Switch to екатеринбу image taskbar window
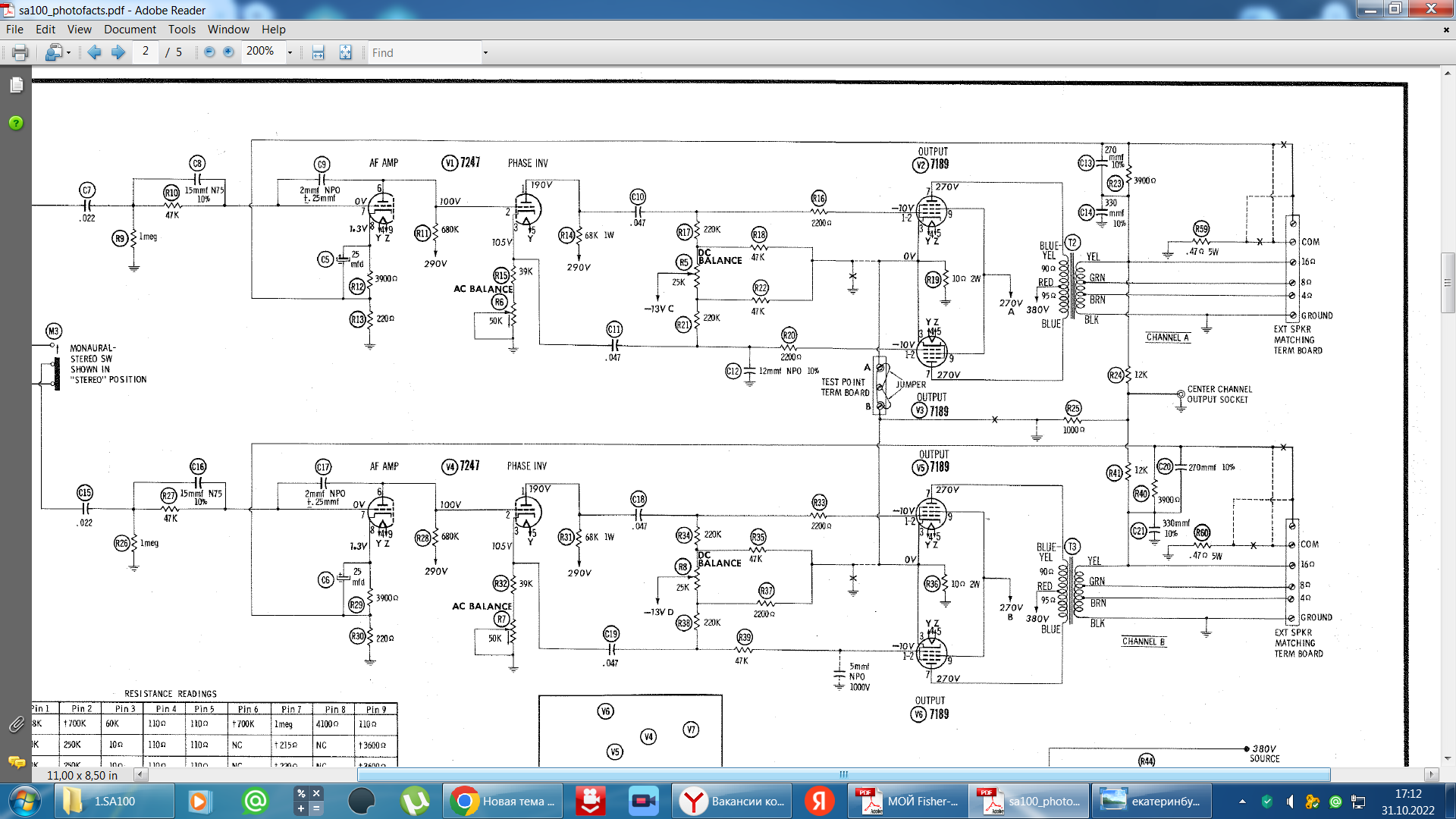This screenshot has height=819, width=1456. pos(1152,801)
